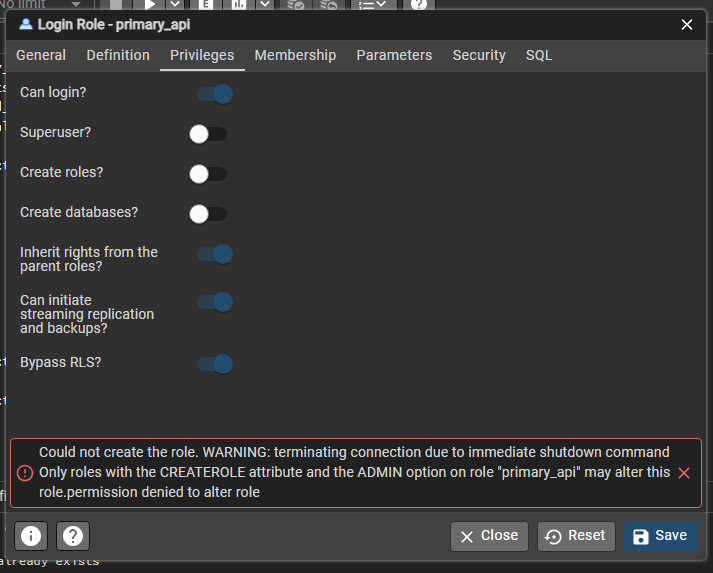
Task: Click the red error alert icon
Action: (25, 473)
